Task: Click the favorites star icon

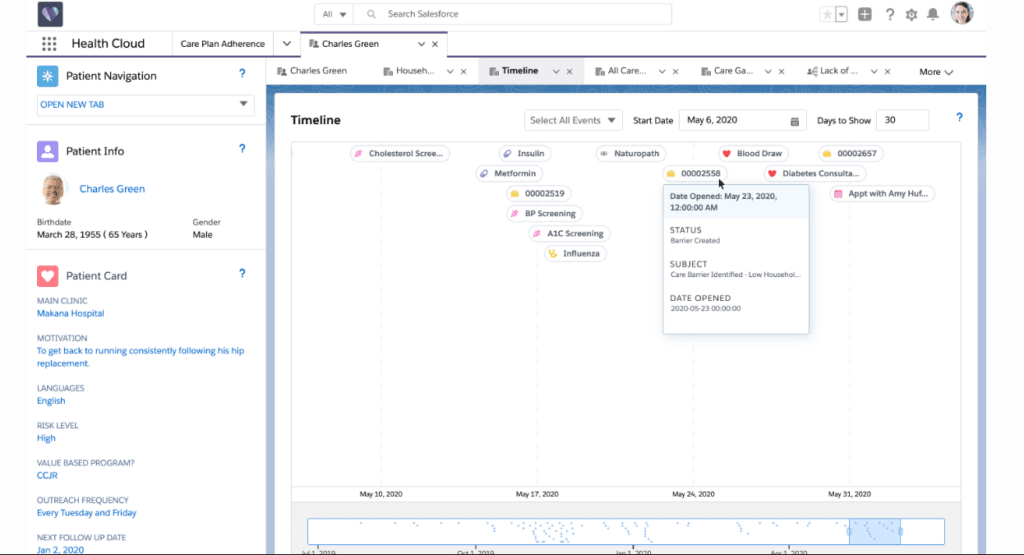Action: click(827, 14)
